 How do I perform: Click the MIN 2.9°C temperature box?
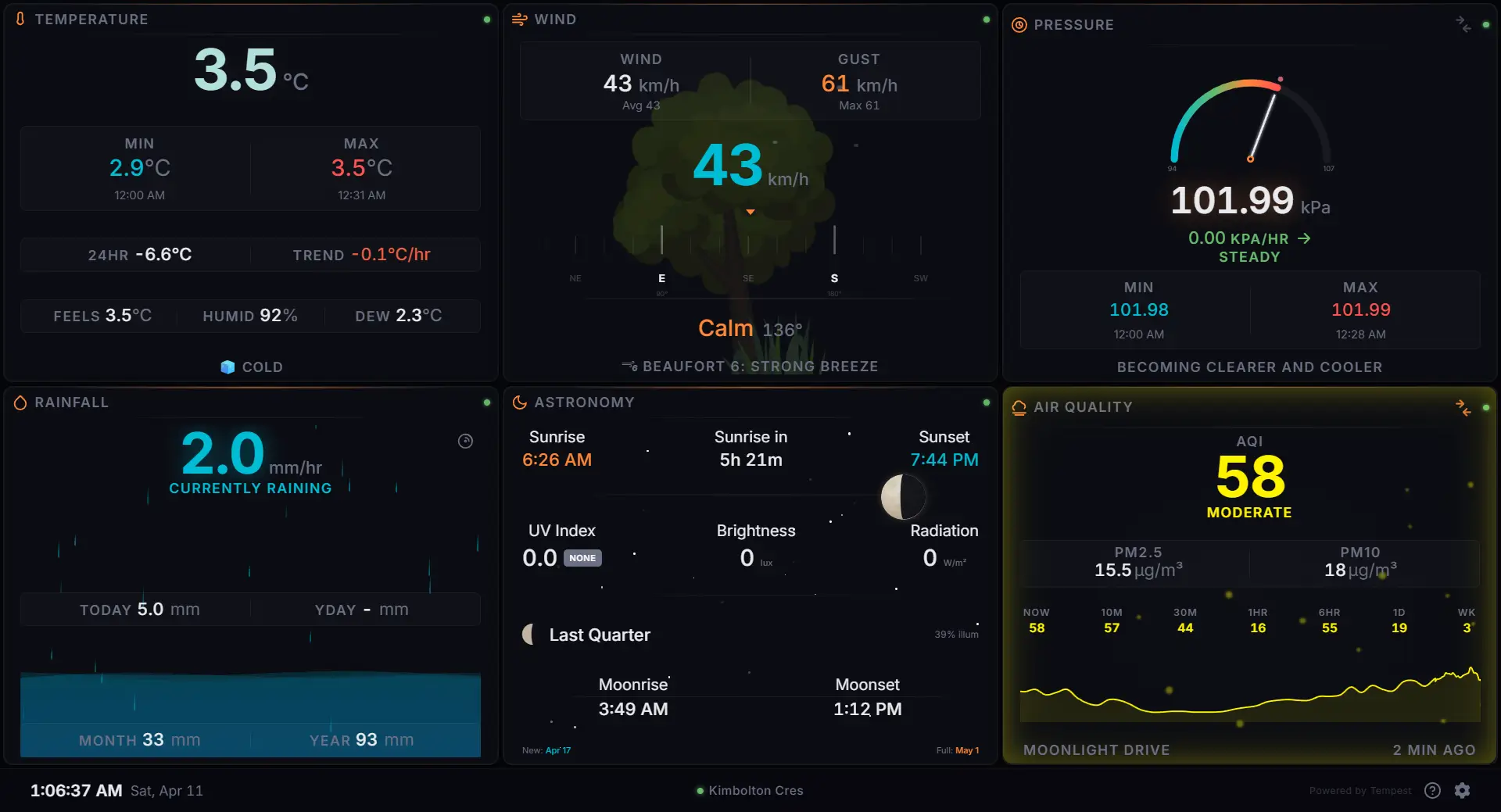coord(139,168)
